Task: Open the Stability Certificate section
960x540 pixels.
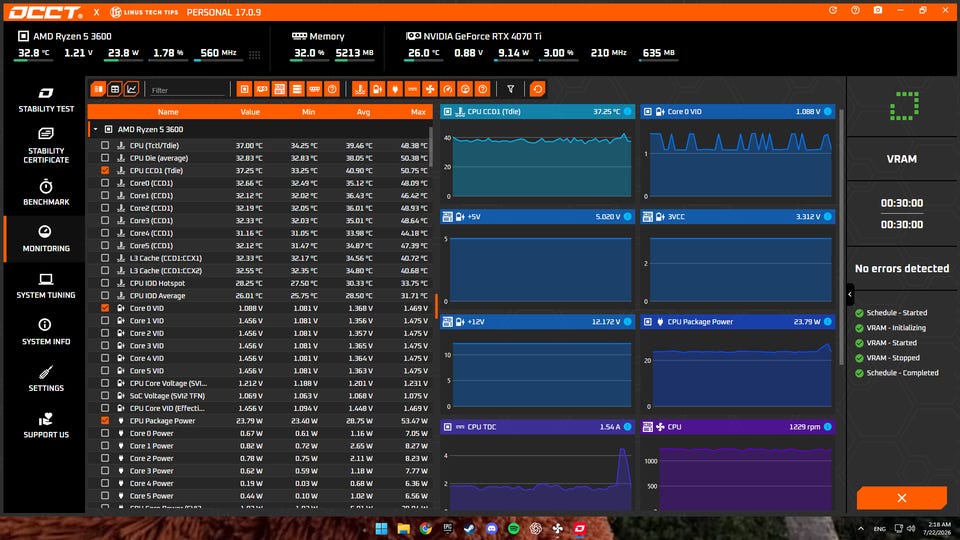Action: point(46,146)
